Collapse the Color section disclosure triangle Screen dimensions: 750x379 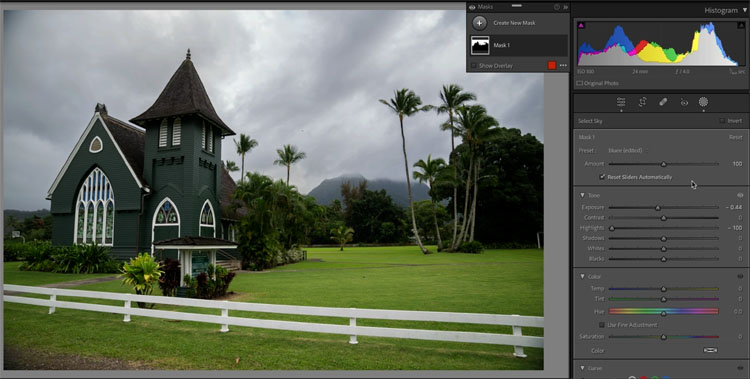tap(582, 277)
